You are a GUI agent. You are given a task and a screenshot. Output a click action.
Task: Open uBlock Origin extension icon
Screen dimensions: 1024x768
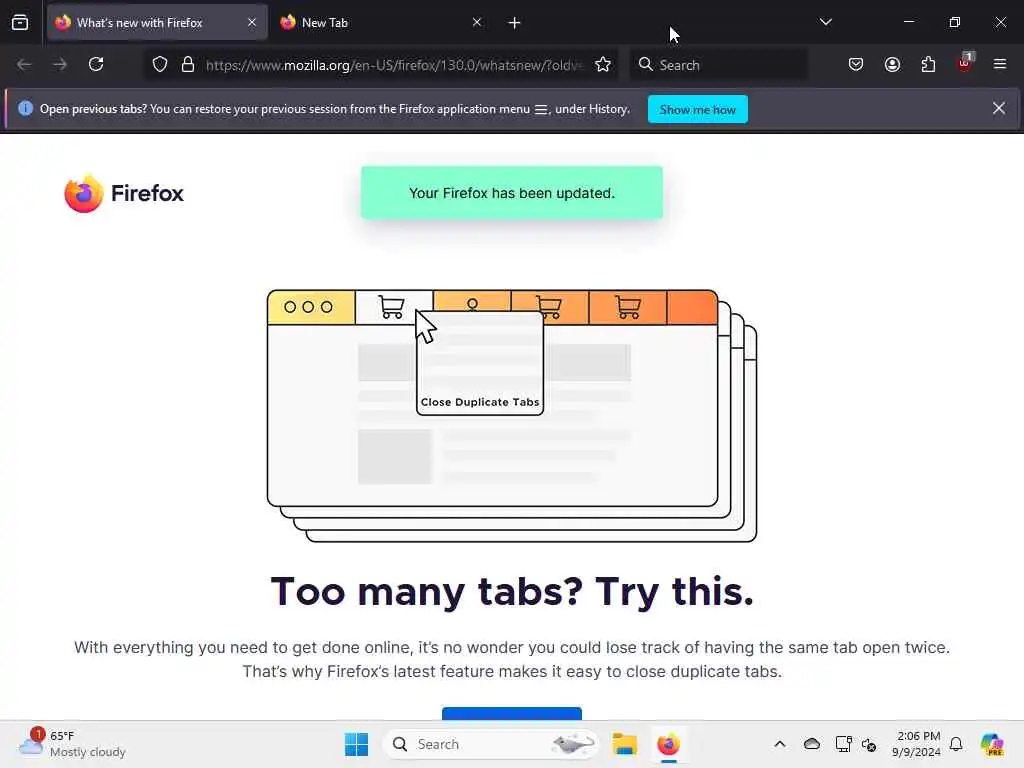click(964, 63)
